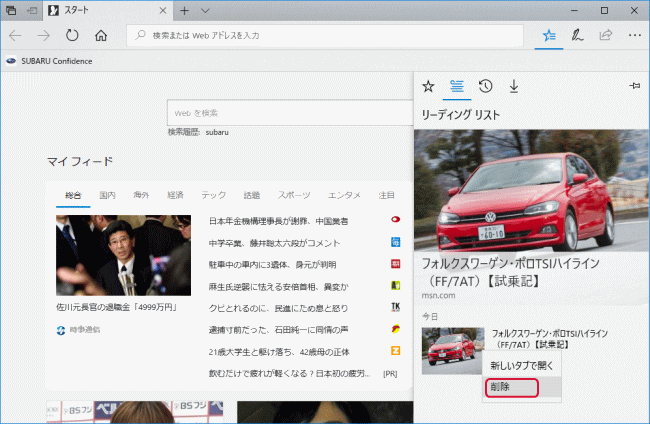Screen dimensions: 650x424
Task: Set aside tabs with the set-aside icon
Action: 32,10
